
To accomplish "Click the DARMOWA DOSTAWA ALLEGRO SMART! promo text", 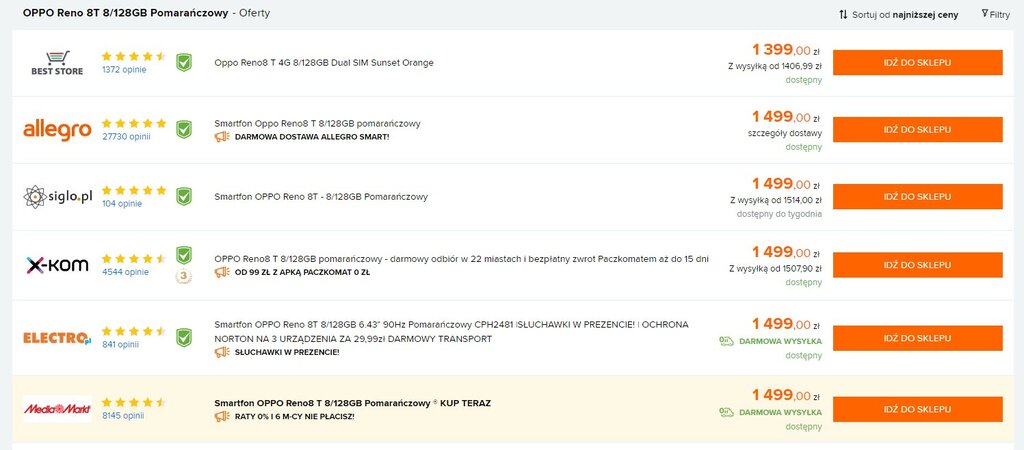I will coord(312,137).
